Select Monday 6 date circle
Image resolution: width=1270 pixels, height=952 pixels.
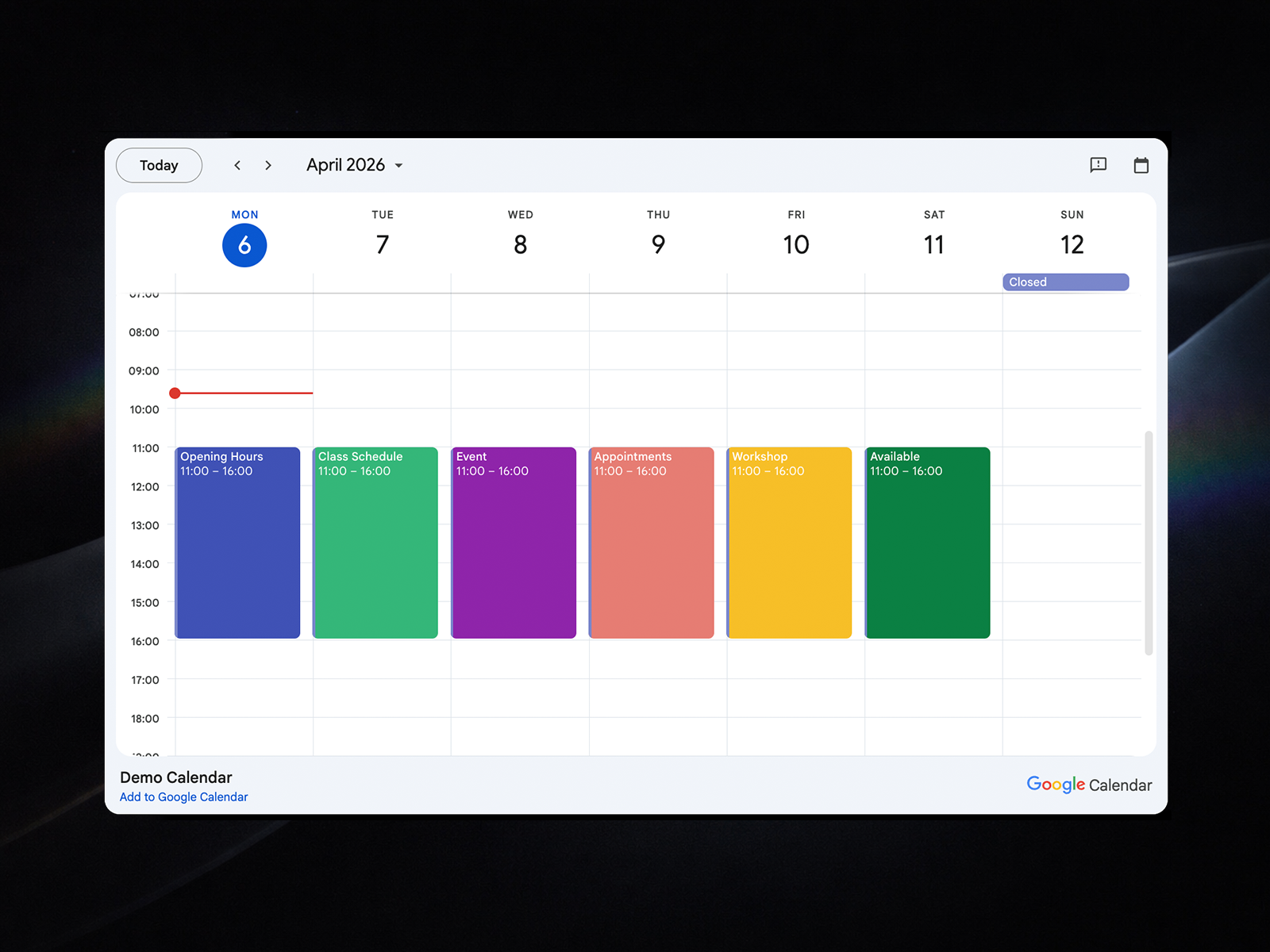click(244, 245)
